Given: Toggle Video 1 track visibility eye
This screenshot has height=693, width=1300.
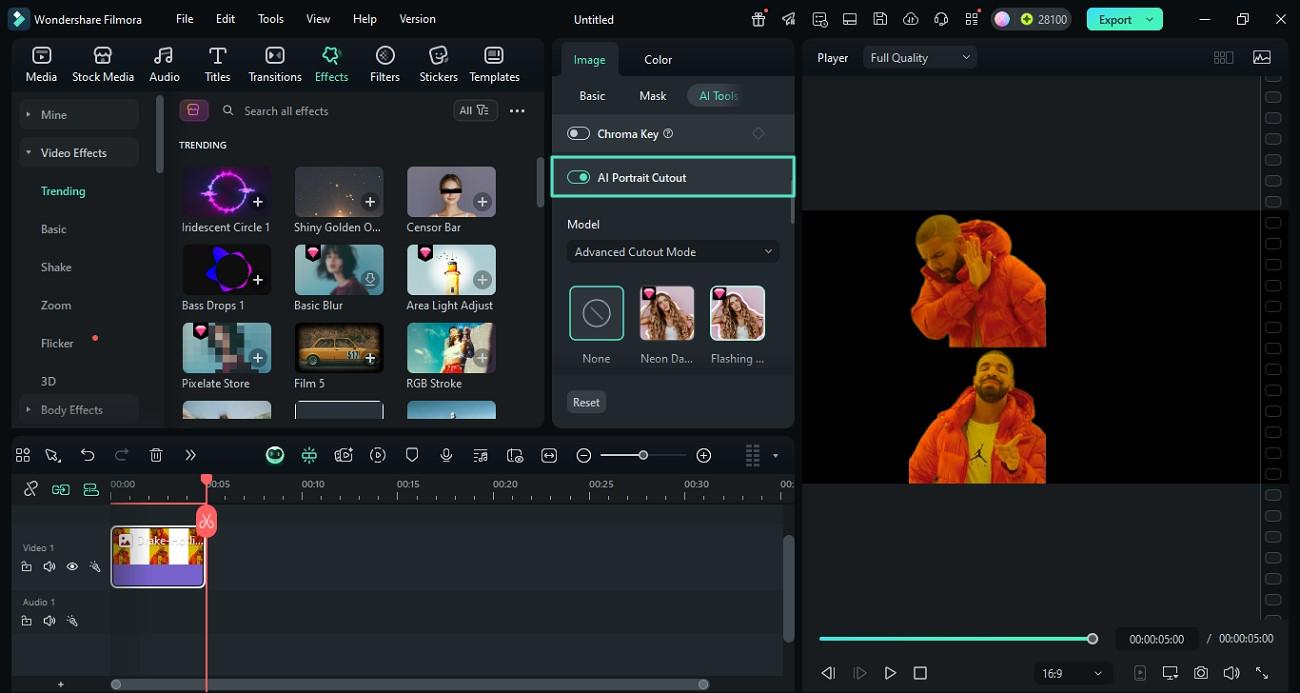Looking at the screenshot, I should click(x=72, y=567).
